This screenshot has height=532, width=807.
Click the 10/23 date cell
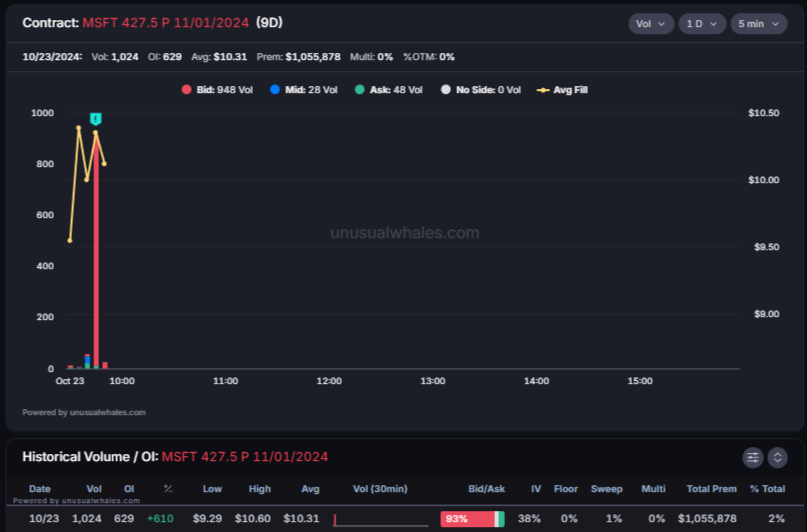click(44, 519)
